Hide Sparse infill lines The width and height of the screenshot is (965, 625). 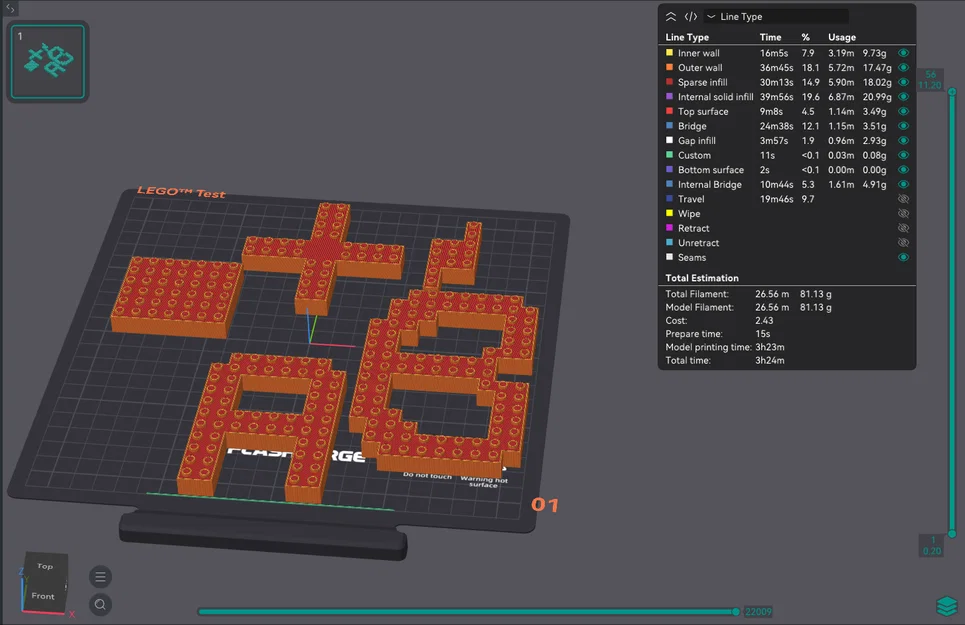pyautogui.click(x=903, y=82)
